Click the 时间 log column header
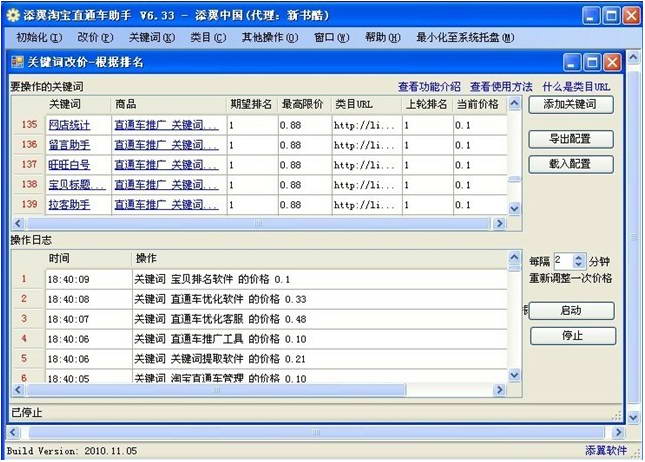The height and width of the screenshot is (462, 645). [88, 258]
